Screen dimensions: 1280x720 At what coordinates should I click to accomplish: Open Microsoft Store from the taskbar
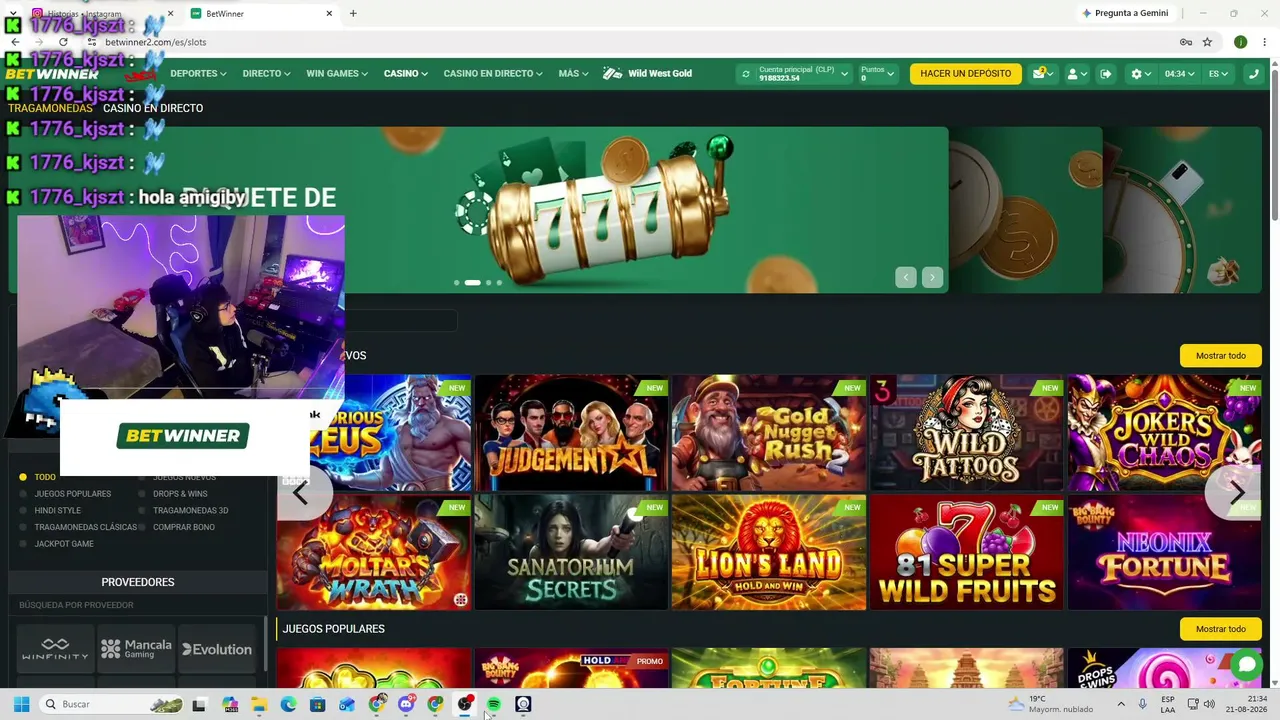tap(318, 704)
